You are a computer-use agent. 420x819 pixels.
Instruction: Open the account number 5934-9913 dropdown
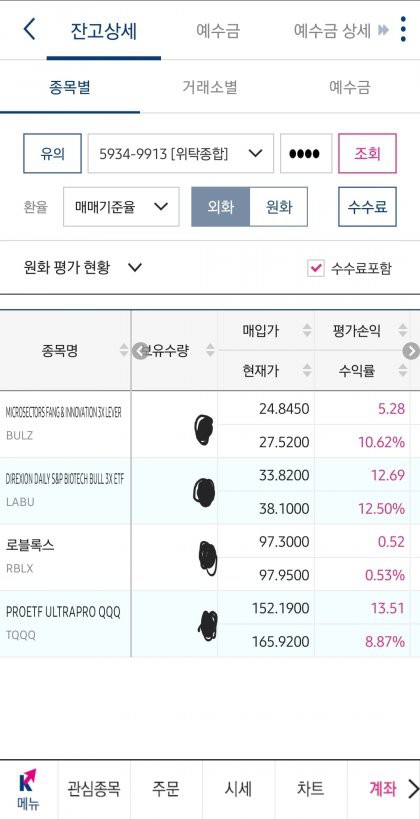[x=180, y=154]
